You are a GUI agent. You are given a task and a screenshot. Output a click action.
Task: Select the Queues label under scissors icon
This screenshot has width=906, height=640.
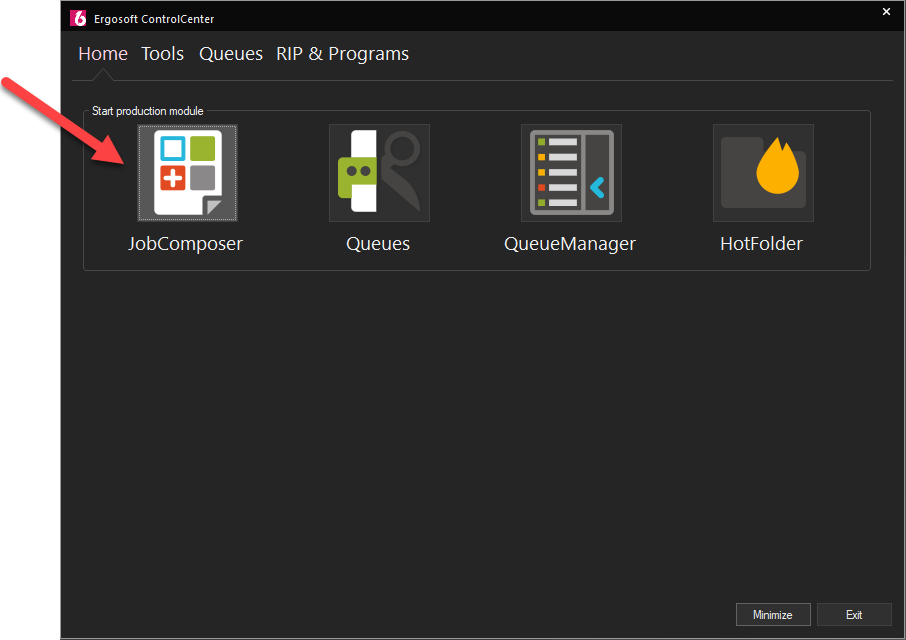(378, 244)
